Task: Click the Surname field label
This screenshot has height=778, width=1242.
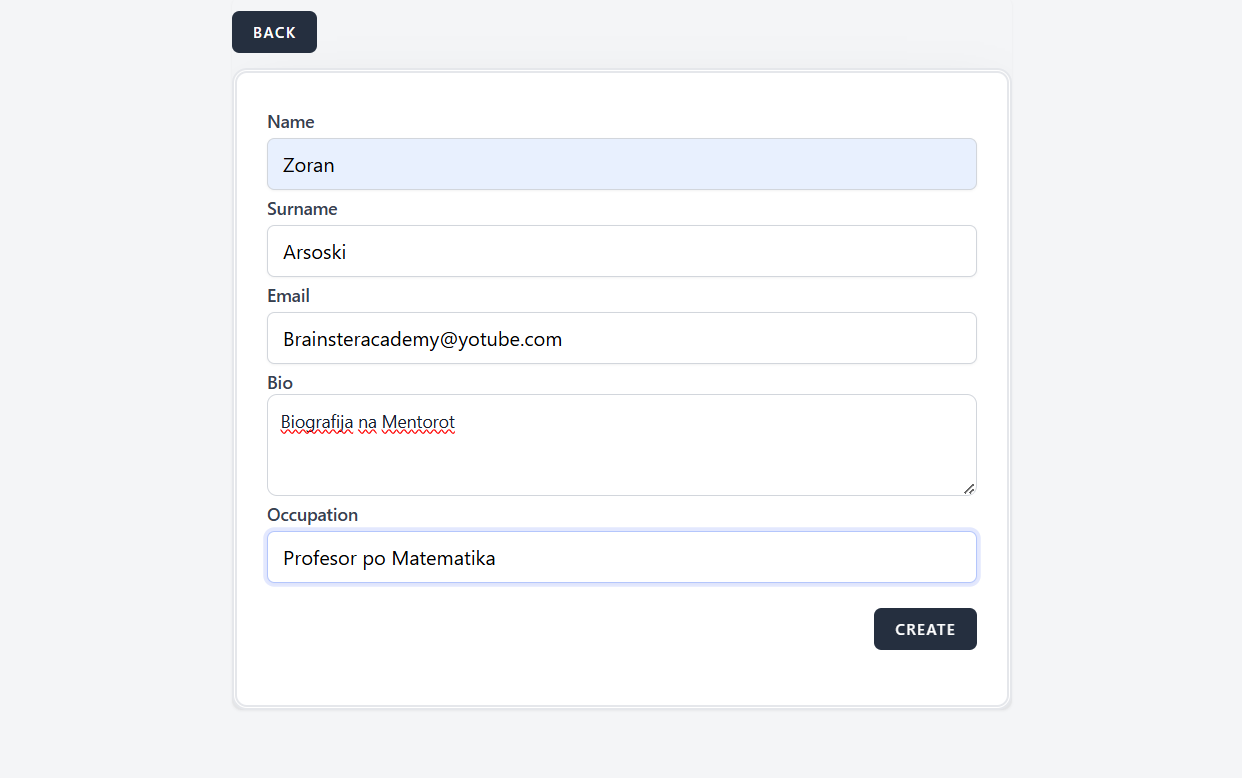Action: pyautogui.click(x=302, y=209)
